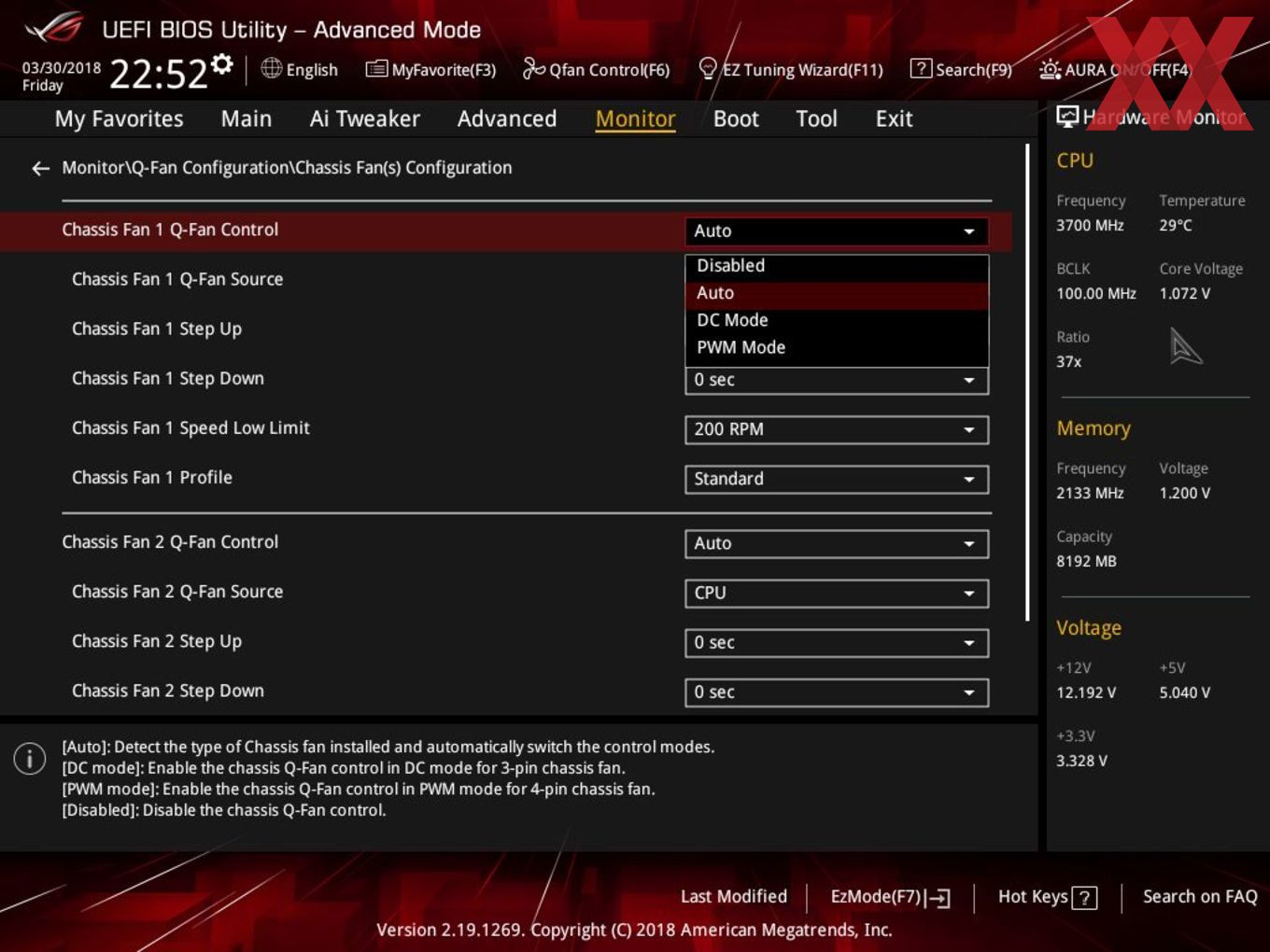
Task: Click the EzMode exit arrow icon
Action: pyautogui.click(x=939, y=898)
